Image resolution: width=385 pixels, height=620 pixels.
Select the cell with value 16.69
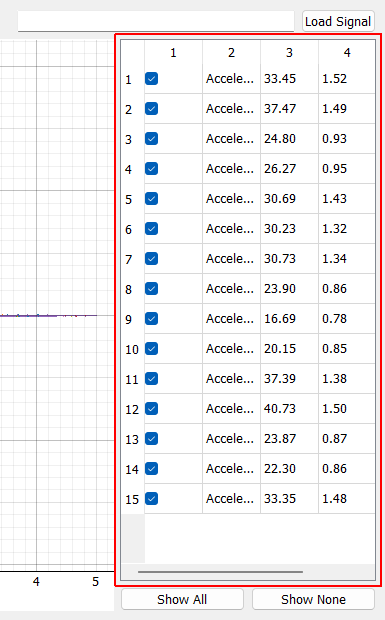coord(289,319)
